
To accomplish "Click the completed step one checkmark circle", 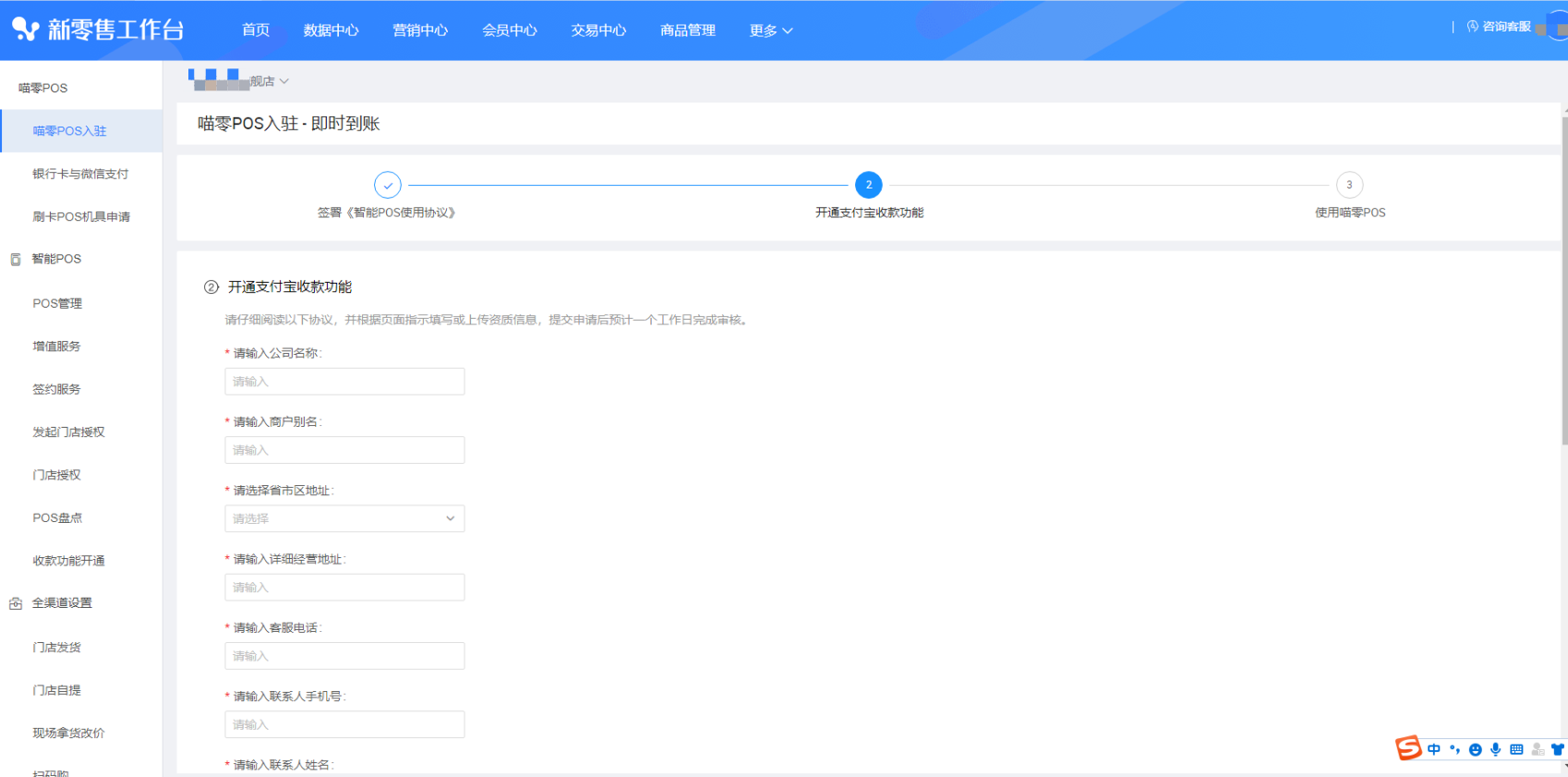I will (388, 185).
